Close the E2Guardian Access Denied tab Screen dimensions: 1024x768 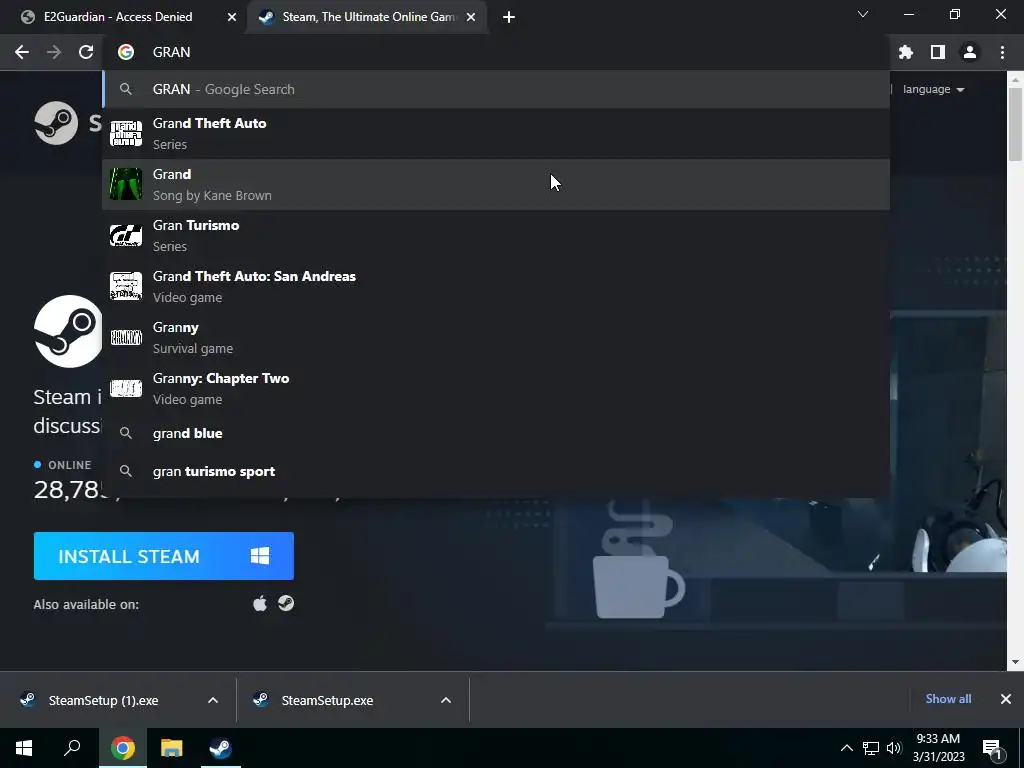tap(232, 17)
